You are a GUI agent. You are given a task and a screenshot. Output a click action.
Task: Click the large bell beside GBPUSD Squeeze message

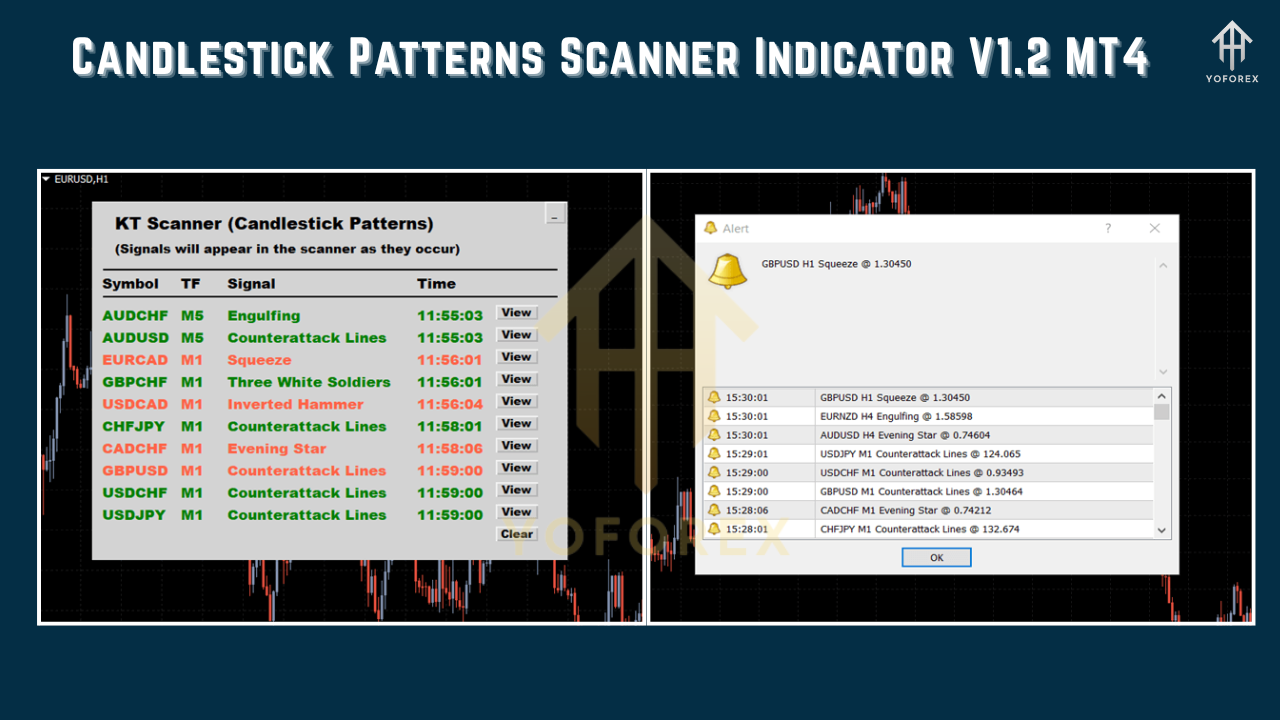[728, 270]
